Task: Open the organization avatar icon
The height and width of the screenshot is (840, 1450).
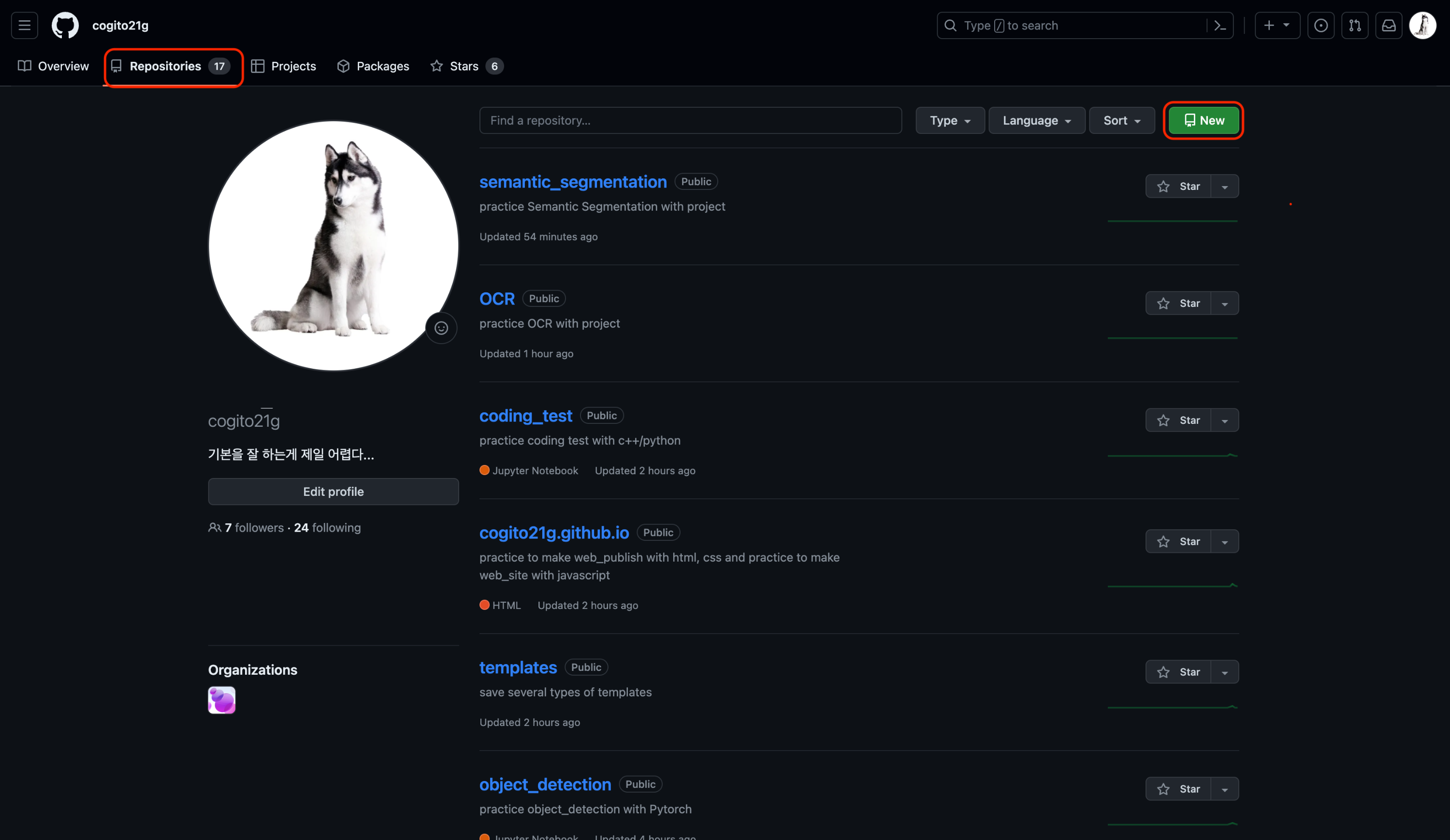Action: click(x=221, y=700)
